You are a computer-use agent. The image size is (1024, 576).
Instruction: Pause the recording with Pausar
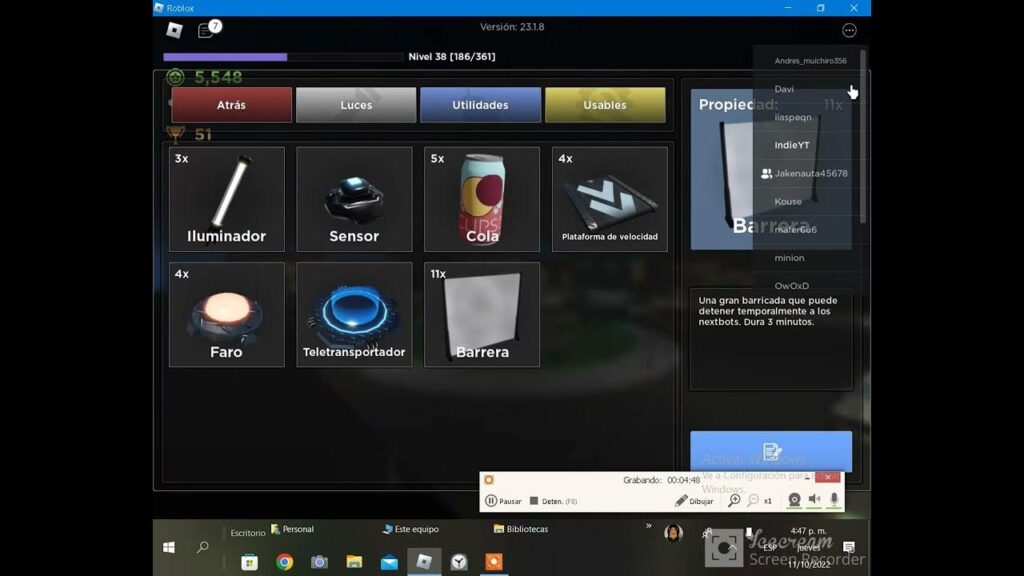click(504, 501)
